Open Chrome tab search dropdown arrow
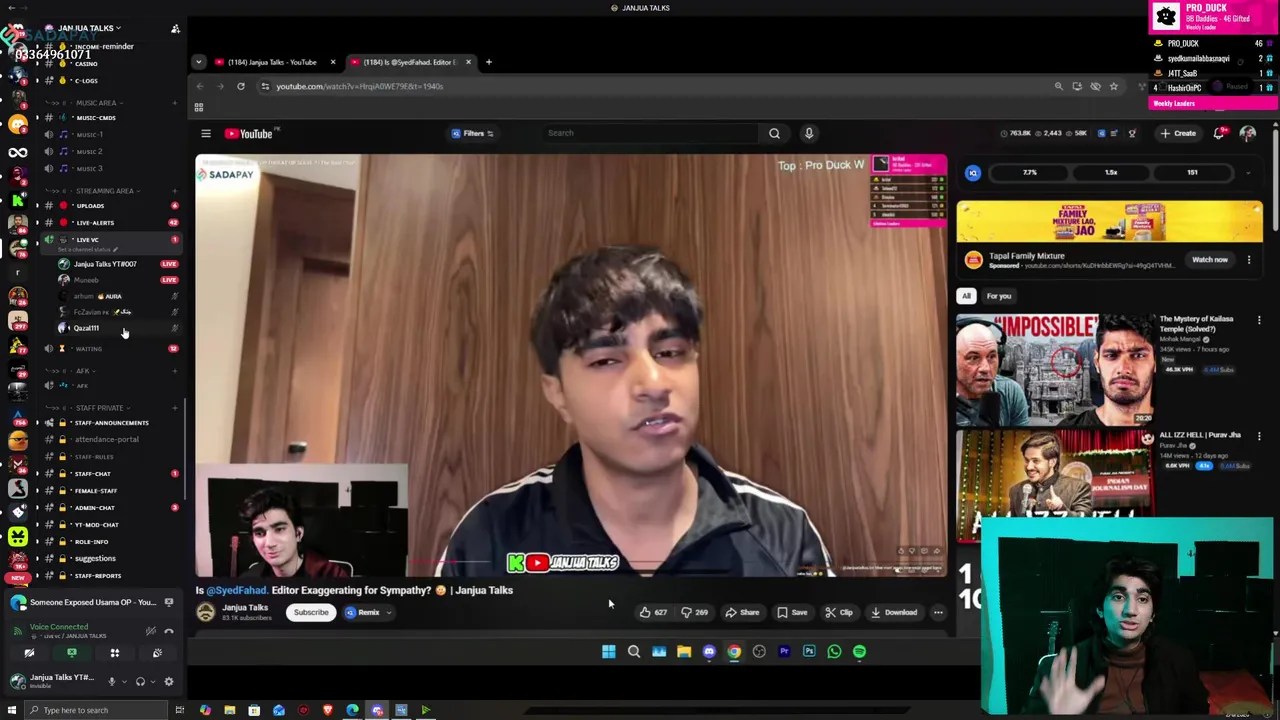 click(198, 62)
